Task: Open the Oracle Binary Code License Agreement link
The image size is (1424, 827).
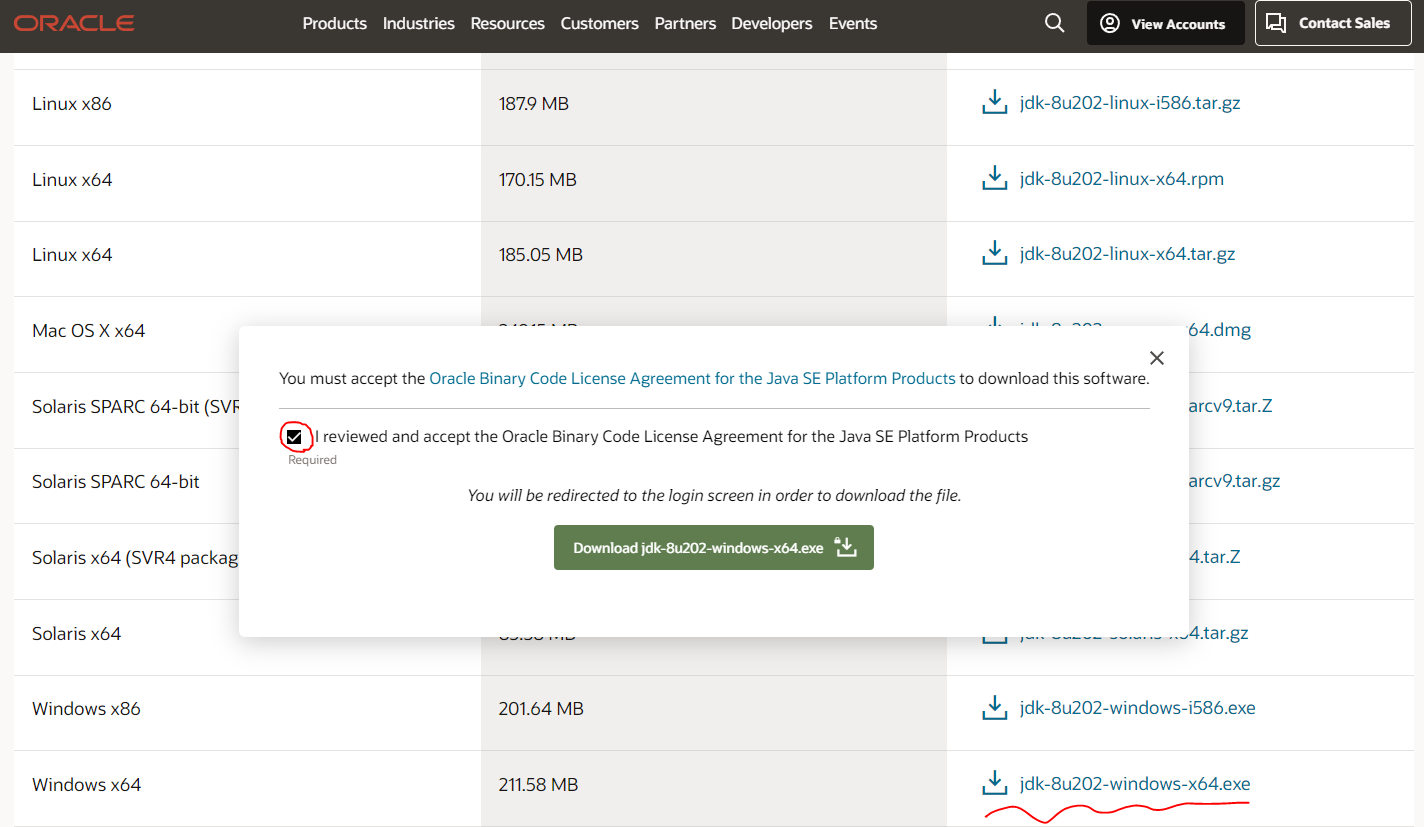Action: 692,379
